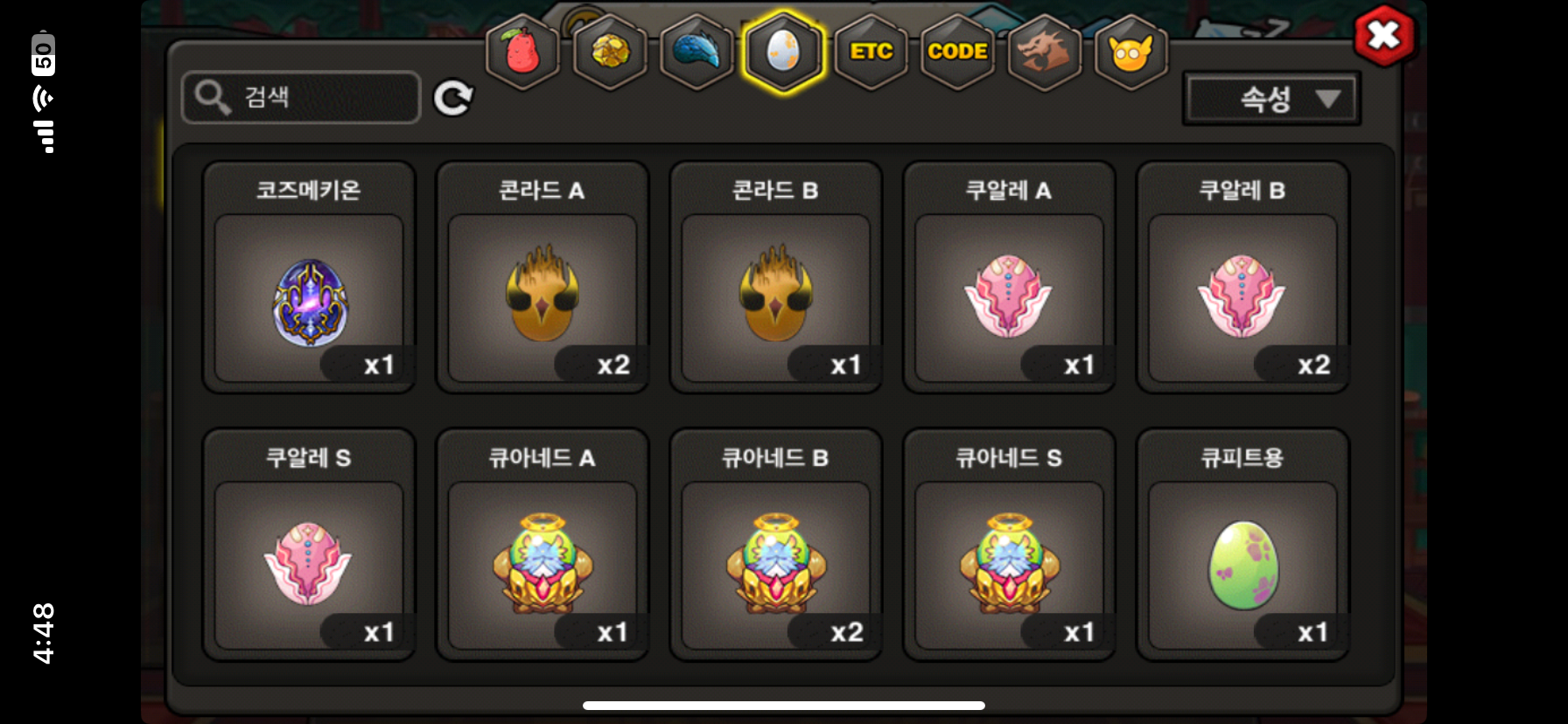Select the 코즈메키온 egg item
Image resolution: width=1568 pixels, height=724 pixels.
(309, 277)
